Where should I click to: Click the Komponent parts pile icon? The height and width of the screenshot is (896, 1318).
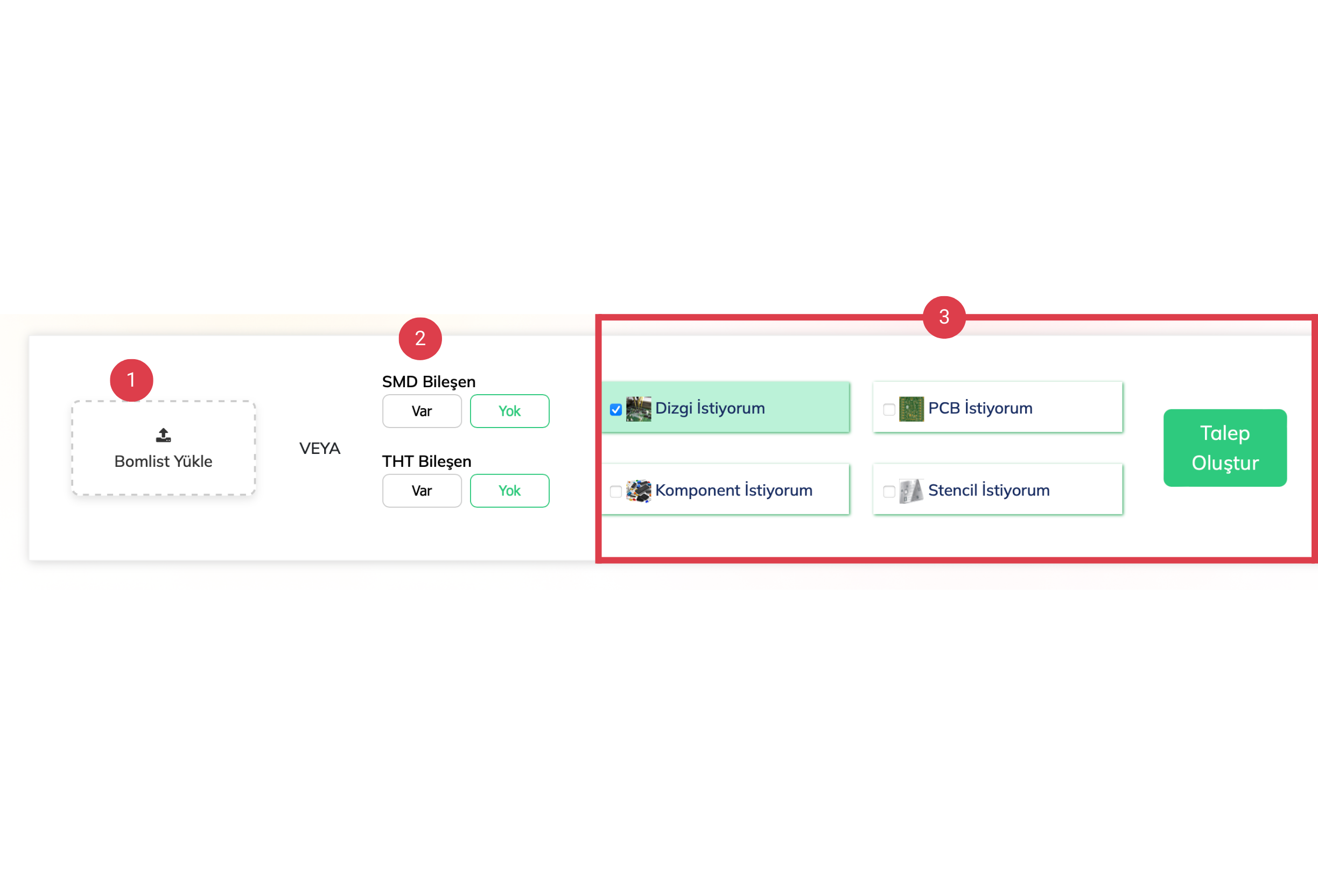point(638,491)
